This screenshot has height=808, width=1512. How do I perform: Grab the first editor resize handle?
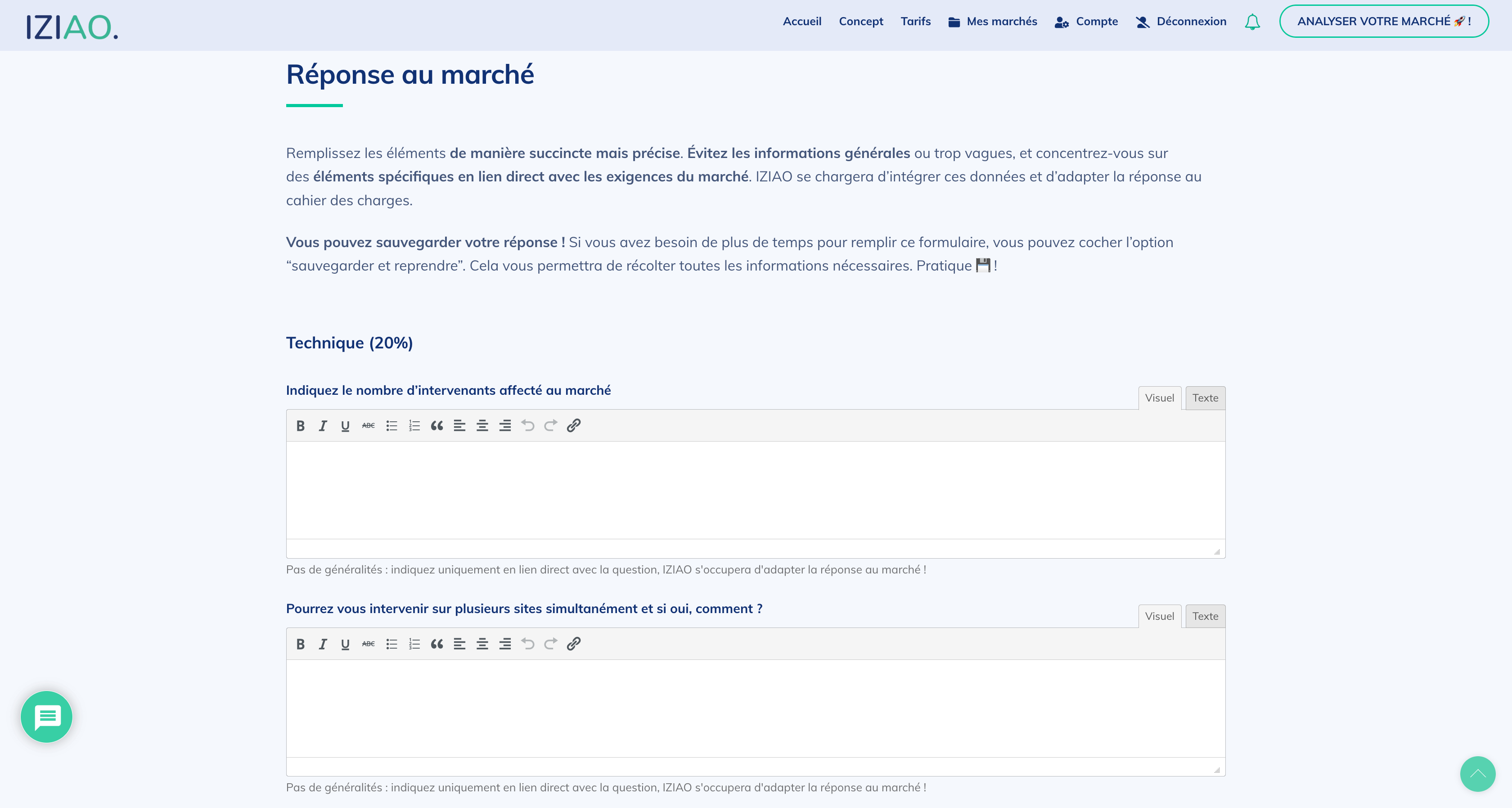tap(1217, 551)
